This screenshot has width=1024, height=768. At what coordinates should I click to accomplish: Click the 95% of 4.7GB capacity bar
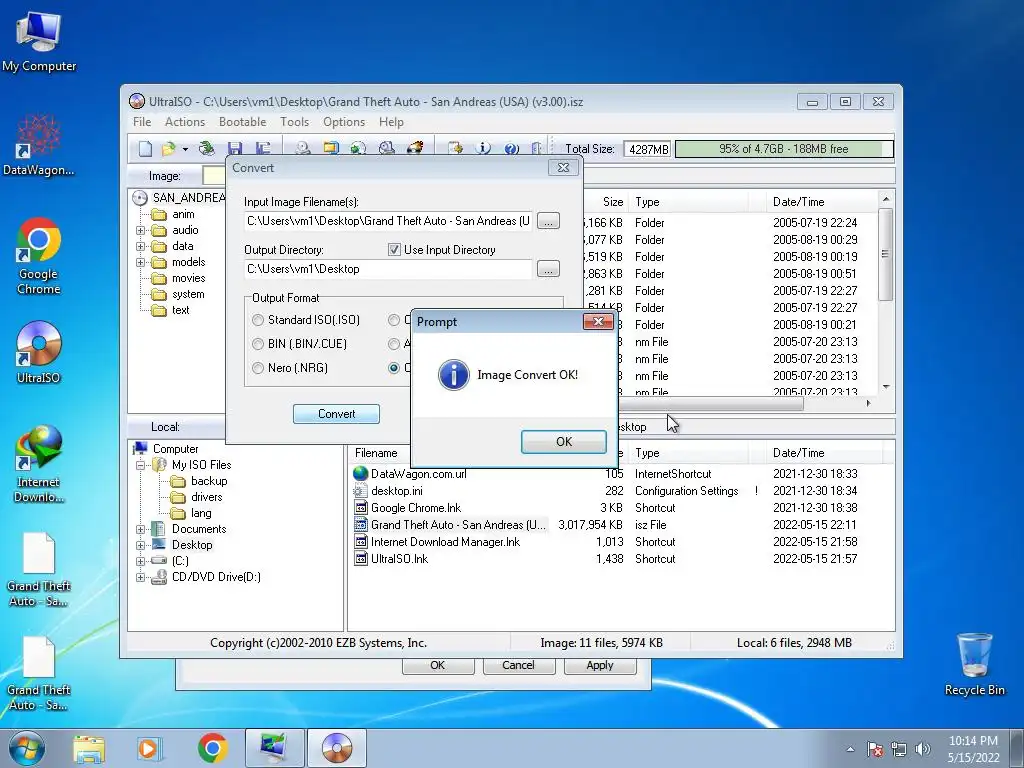784,149
